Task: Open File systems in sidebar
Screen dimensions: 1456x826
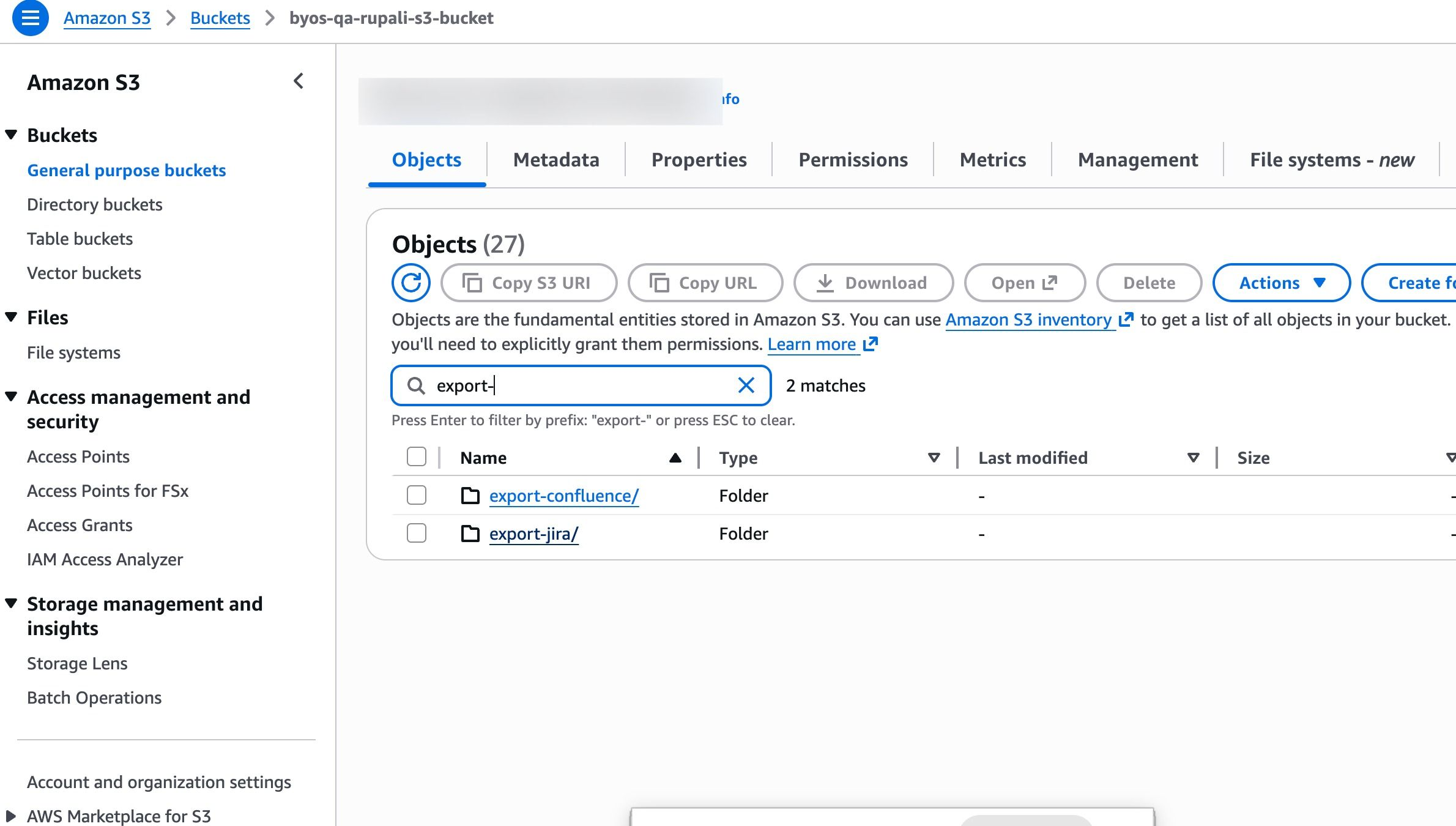Action: click(74, 352)
